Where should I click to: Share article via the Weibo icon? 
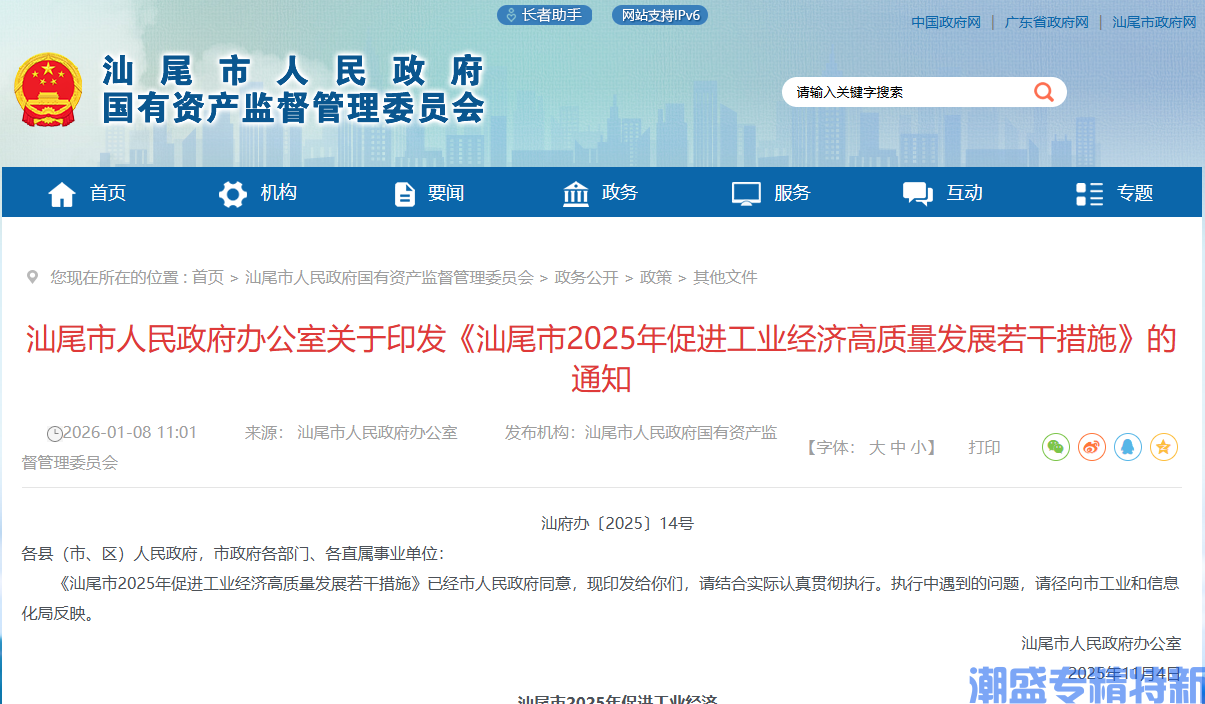pyautogui.click(x=1091, y=447)
